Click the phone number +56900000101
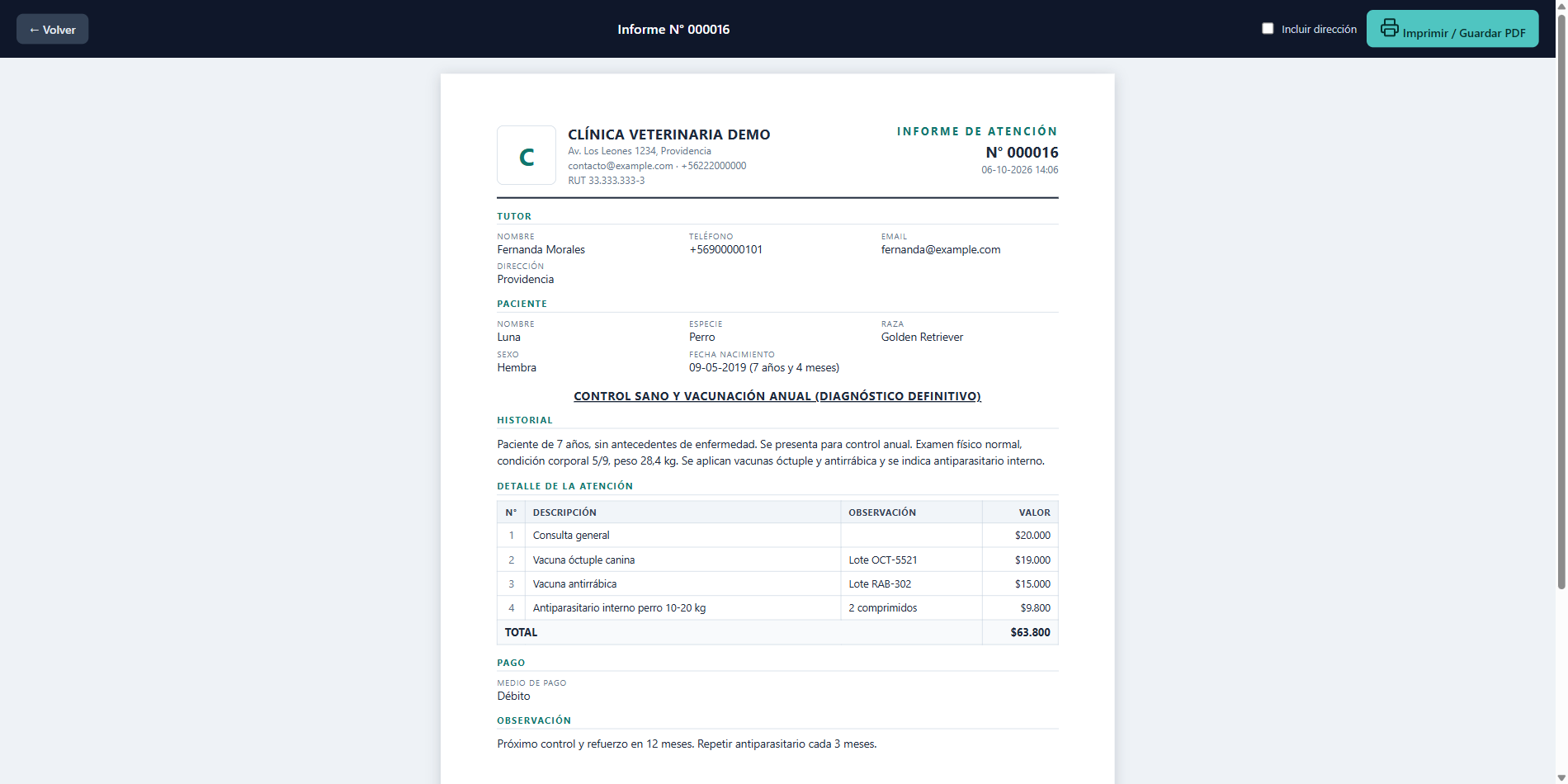The width and height of the screenshot is (1568, 784). click(x=725, y=250)
